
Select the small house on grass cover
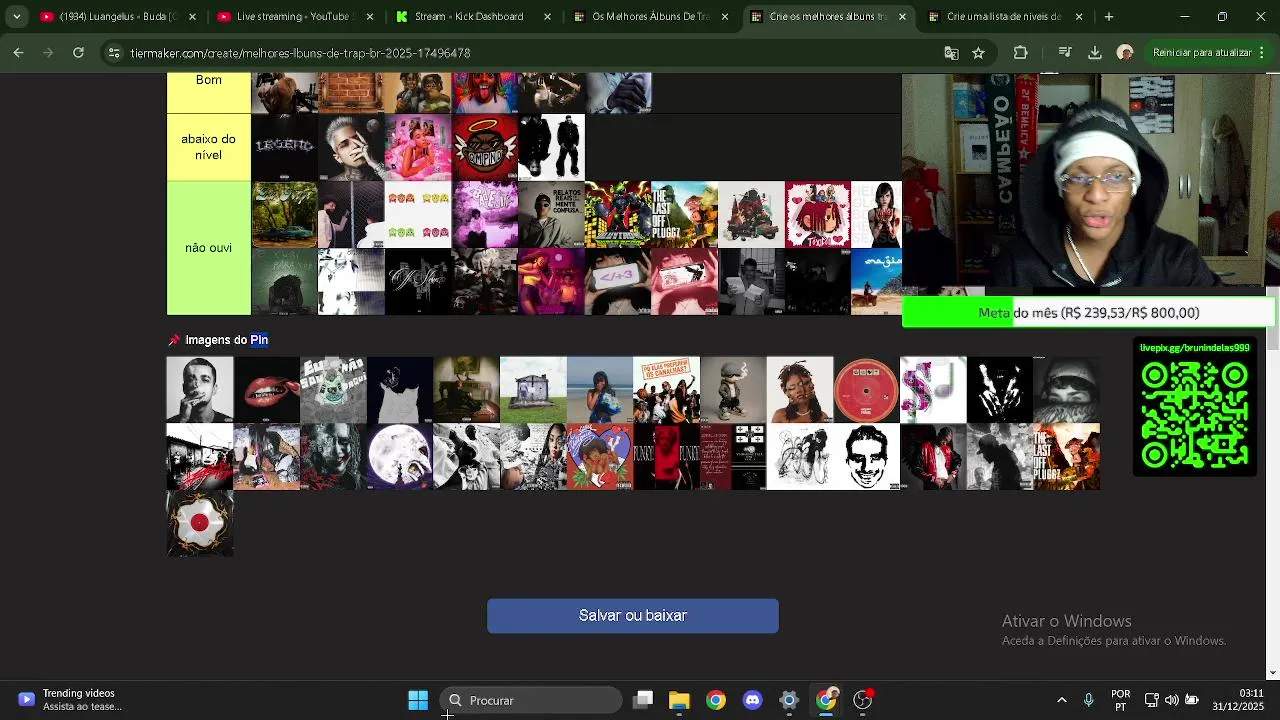coord(533,390)
